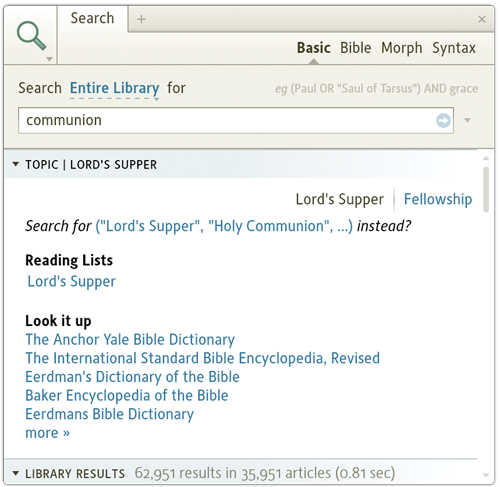Open the Lord's Supper reading list
Screen dimensions: 500x487
71,282
